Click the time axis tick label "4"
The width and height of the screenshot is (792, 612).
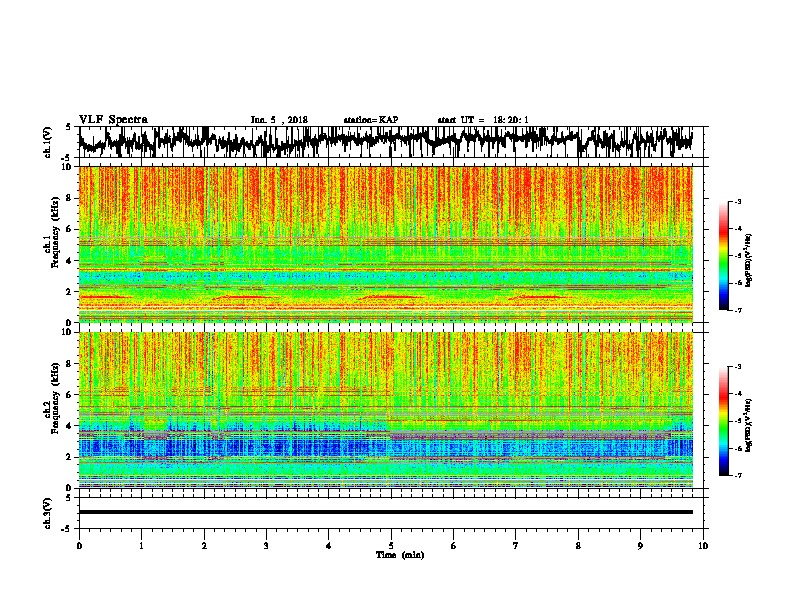(328, 546)
